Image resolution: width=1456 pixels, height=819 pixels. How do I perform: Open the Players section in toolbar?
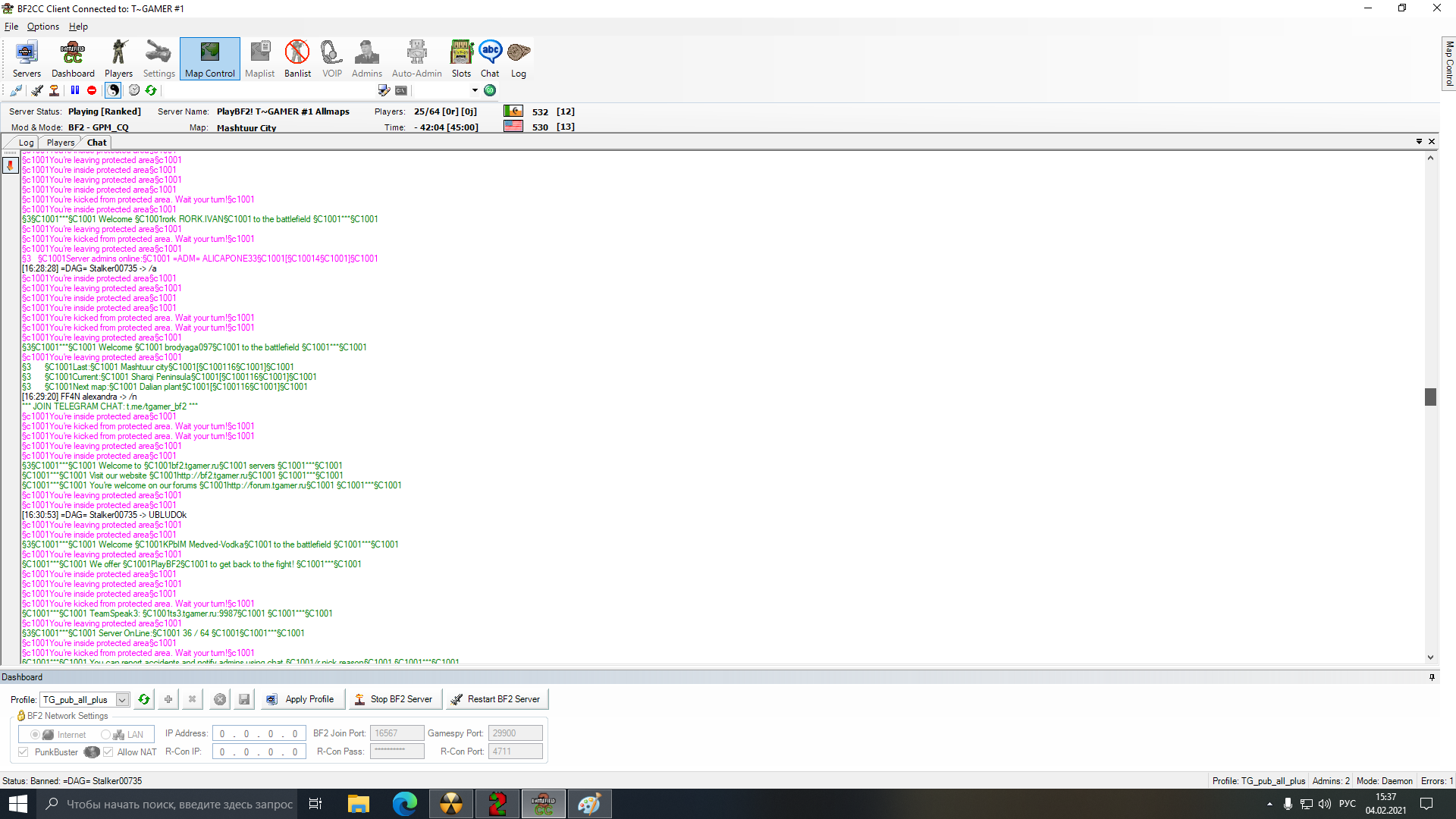coord(118,59)
